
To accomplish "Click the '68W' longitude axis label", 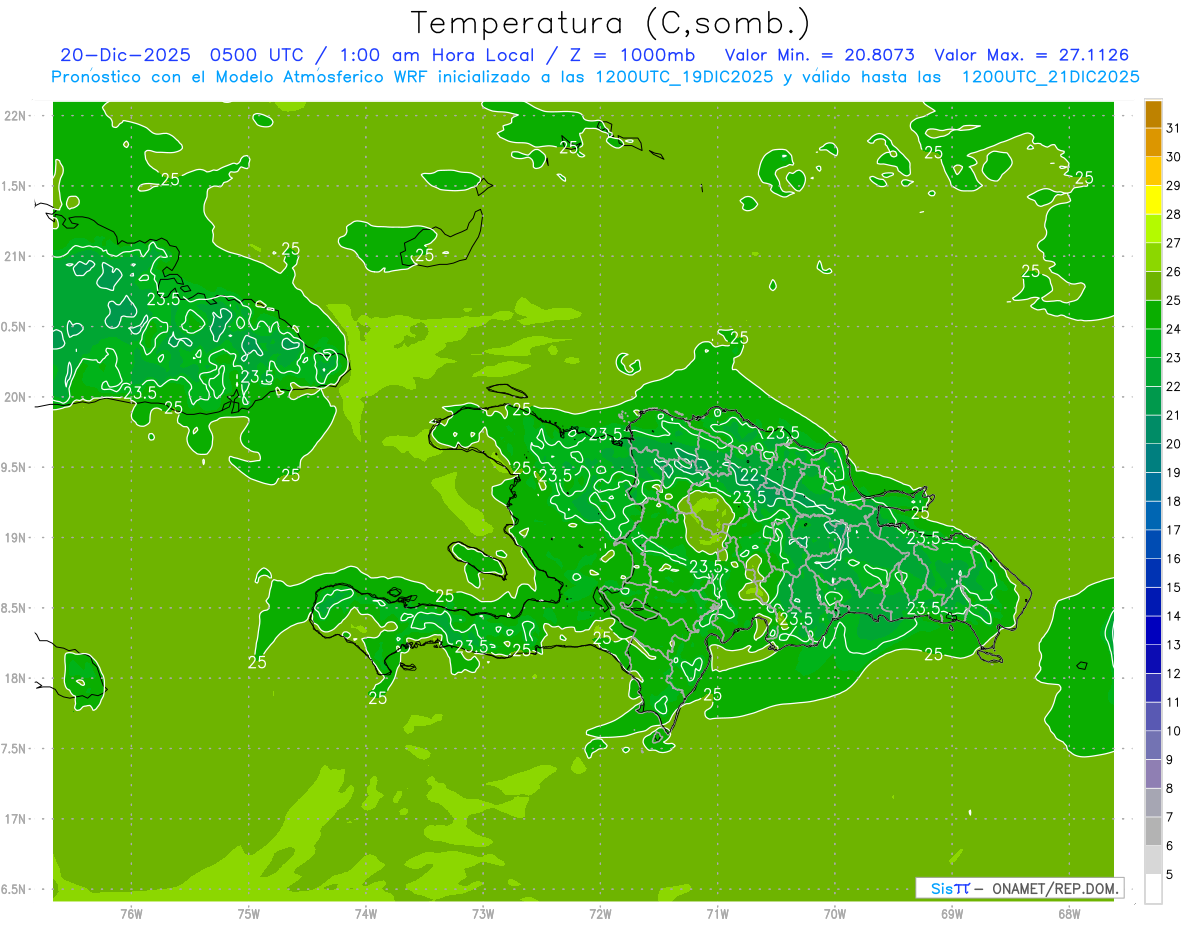I will (x=1069, y=913).
